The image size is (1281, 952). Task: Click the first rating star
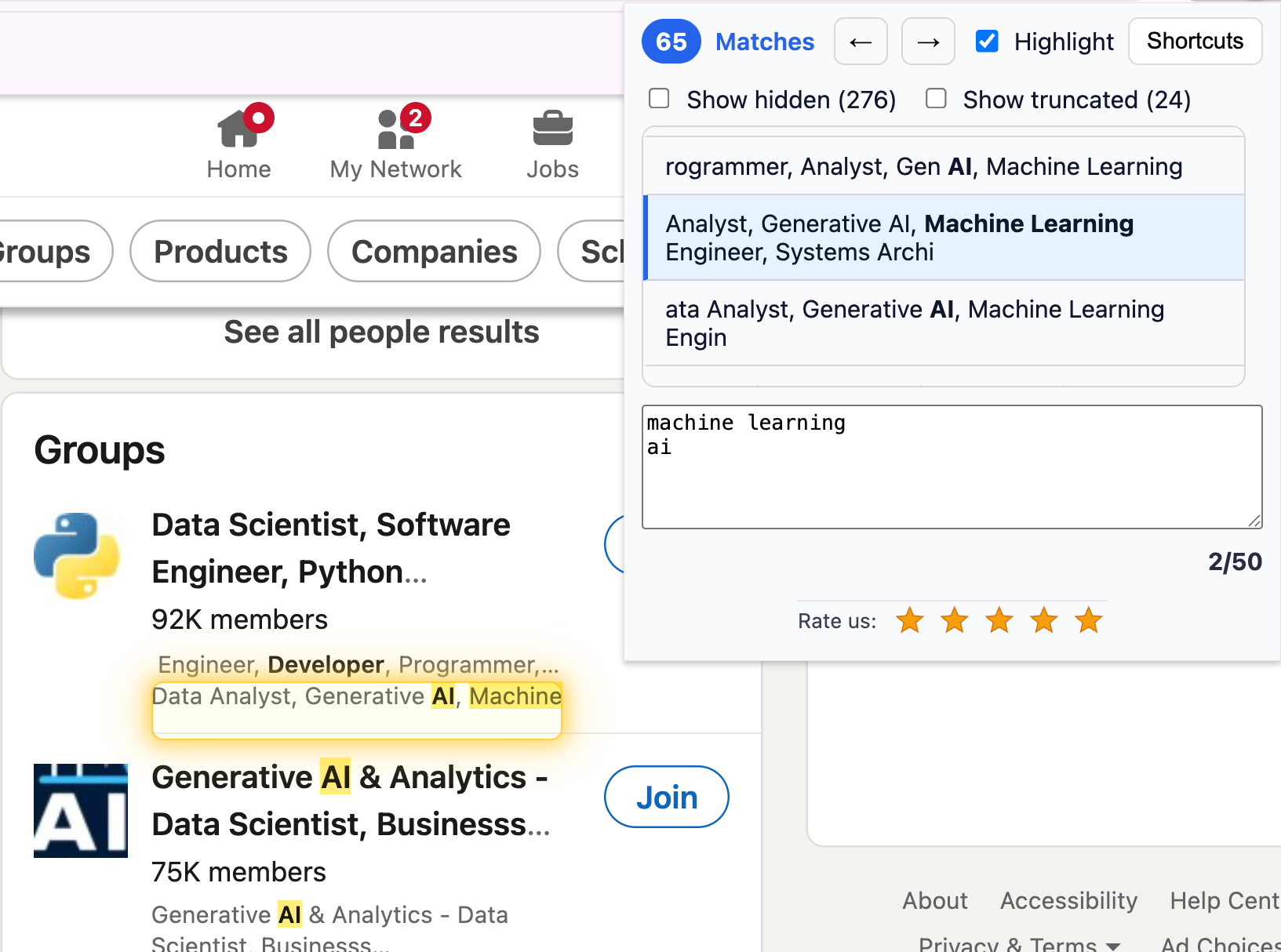pos(910,620)
